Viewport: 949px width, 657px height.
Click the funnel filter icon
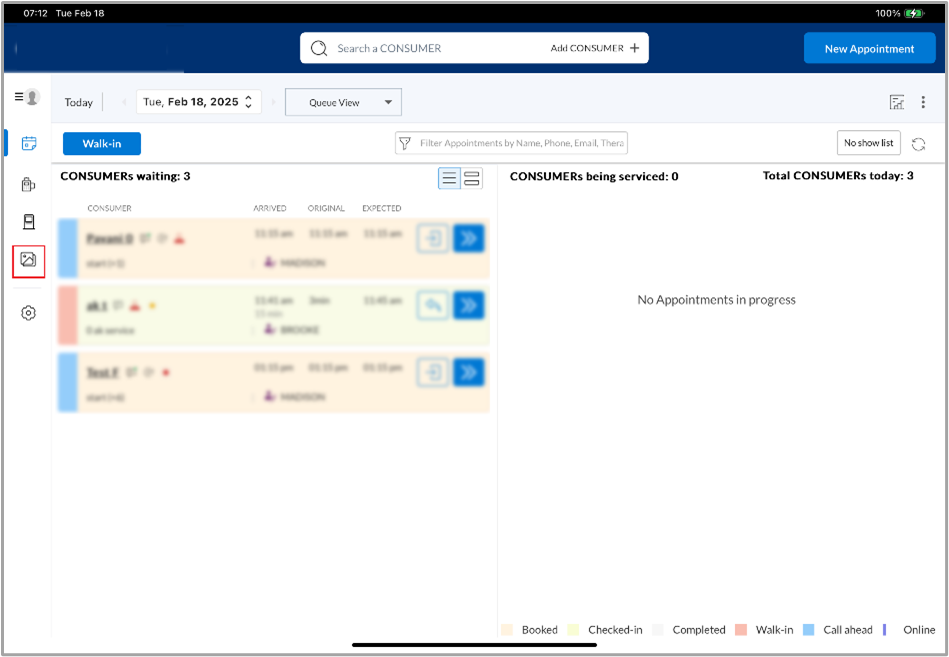[x=405, y=143]
